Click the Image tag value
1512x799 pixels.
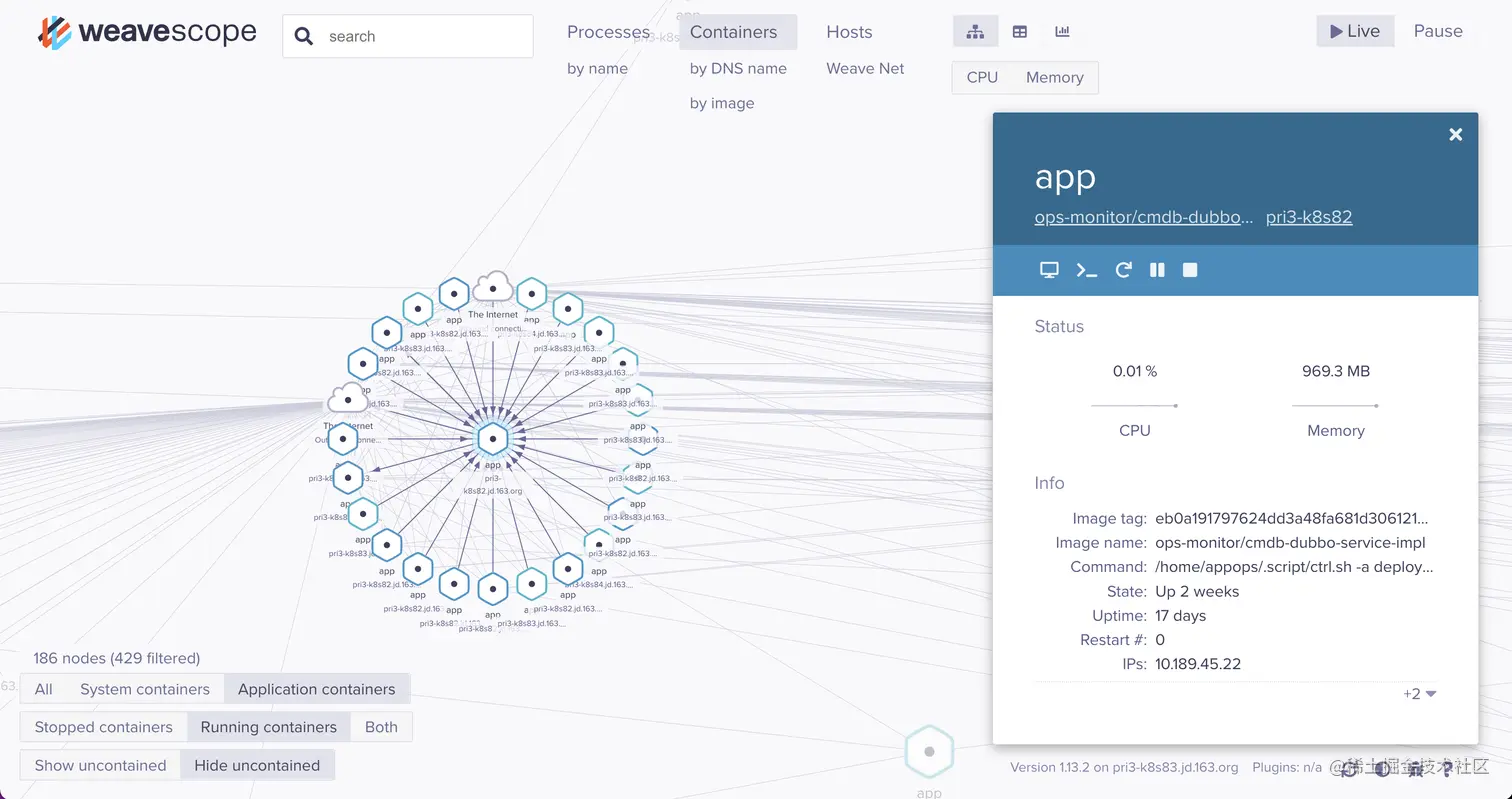click(x=1292, y=518)
